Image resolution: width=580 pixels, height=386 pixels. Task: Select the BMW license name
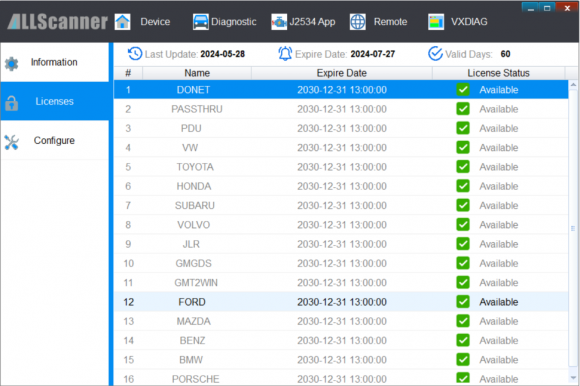(191, 359)
